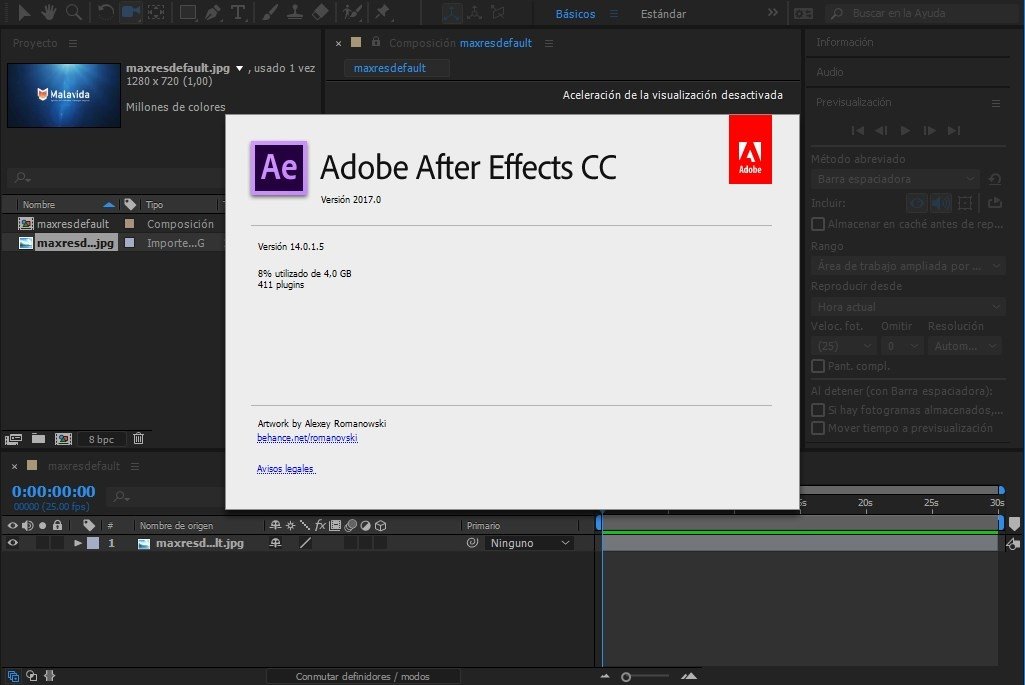This screenshot has height=685, width=1025.
Task: Open the parent 'Ninguno' dropdown
Action: pos(529,543)
